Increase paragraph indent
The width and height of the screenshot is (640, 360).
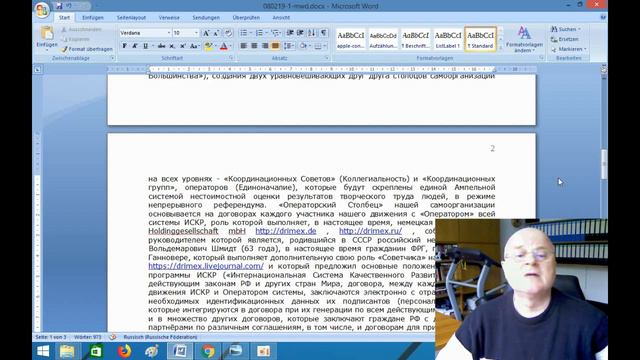pyautogui.click(x=300, y=33)
